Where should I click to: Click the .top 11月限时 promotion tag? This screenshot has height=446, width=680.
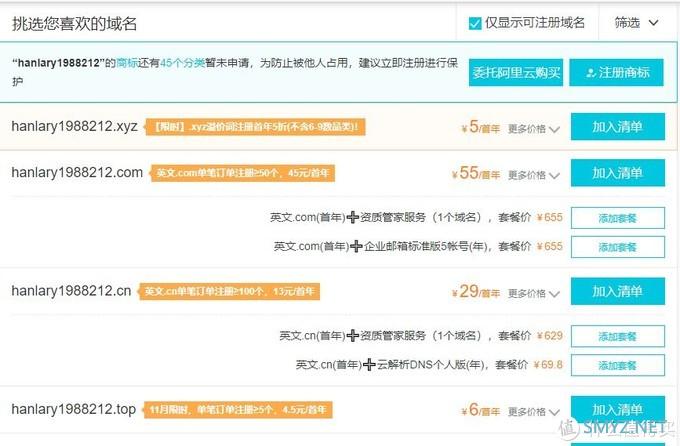237,410
